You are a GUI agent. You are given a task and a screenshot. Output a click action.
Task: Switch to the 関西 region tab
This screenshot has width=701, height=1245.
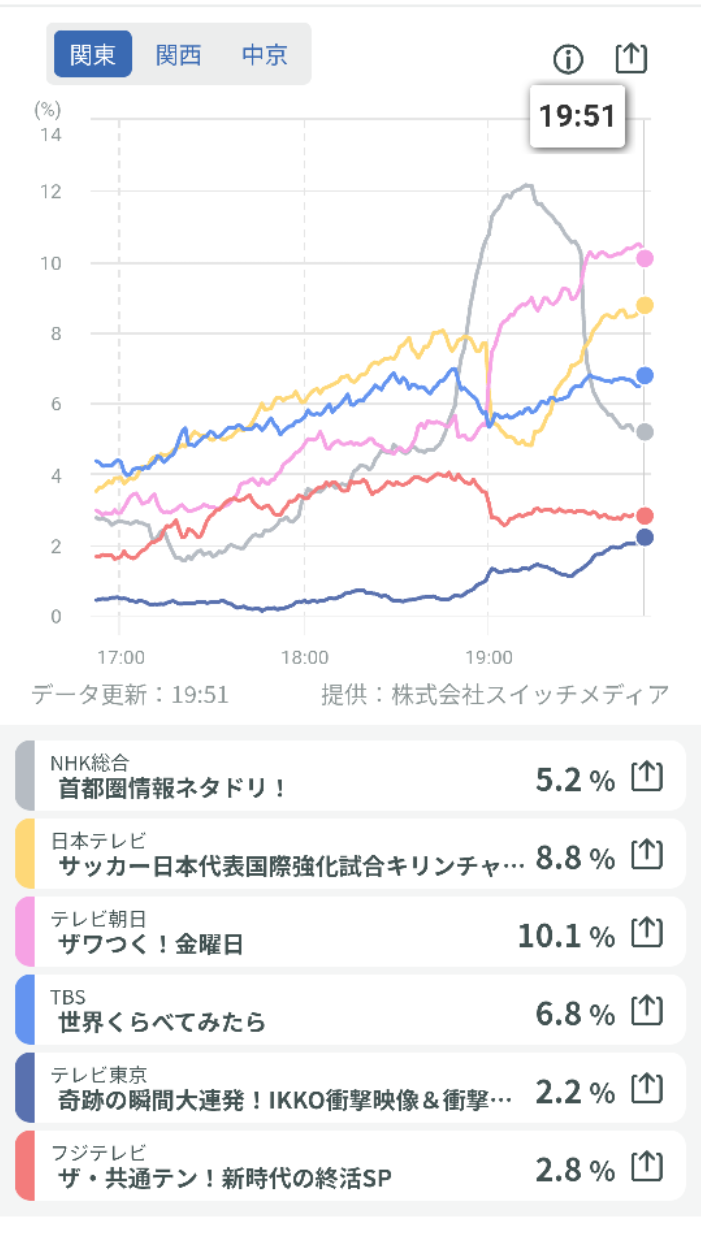[179, 54]
